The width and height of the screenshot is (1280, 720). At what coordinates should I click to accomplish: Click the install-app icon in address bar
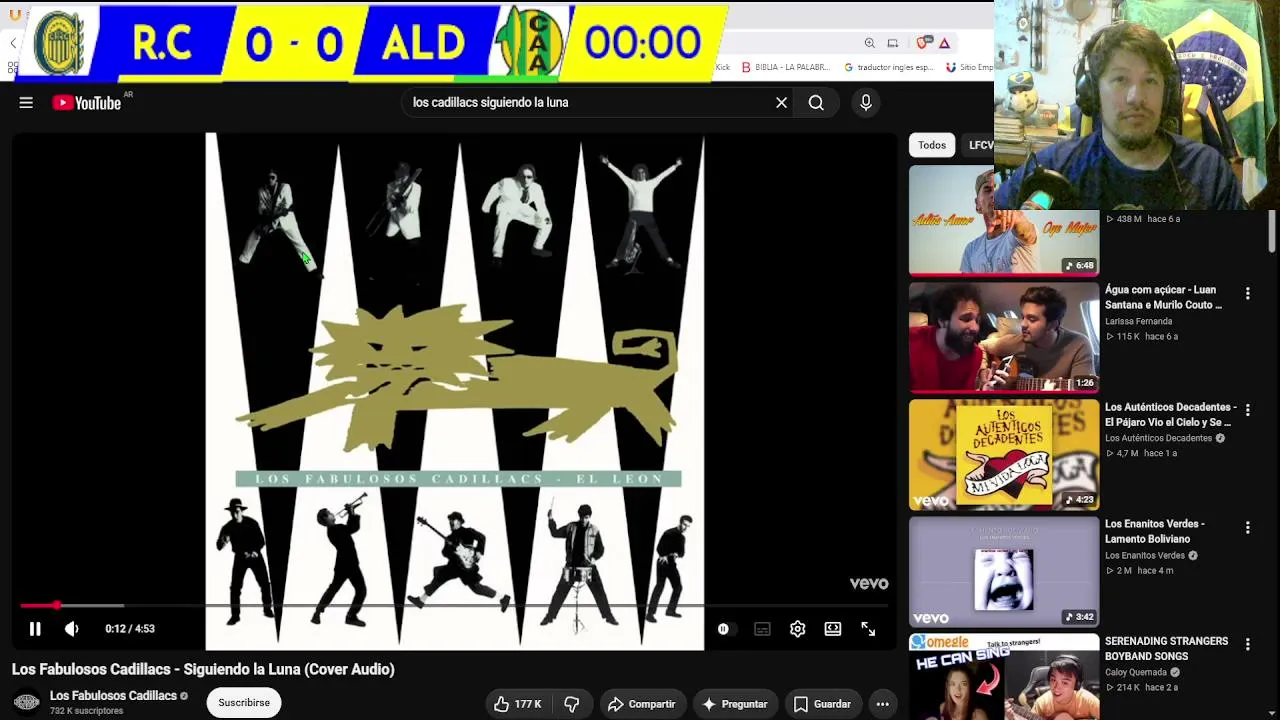click(893, 43)
